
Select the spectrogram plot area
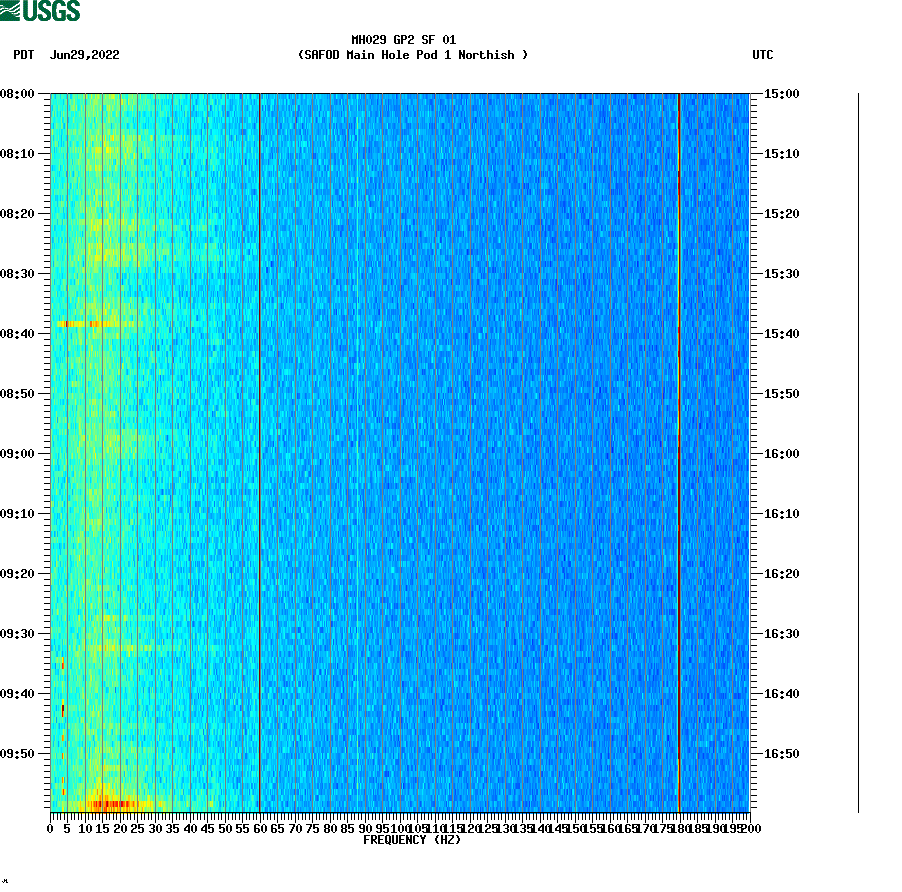click(400, 450)
